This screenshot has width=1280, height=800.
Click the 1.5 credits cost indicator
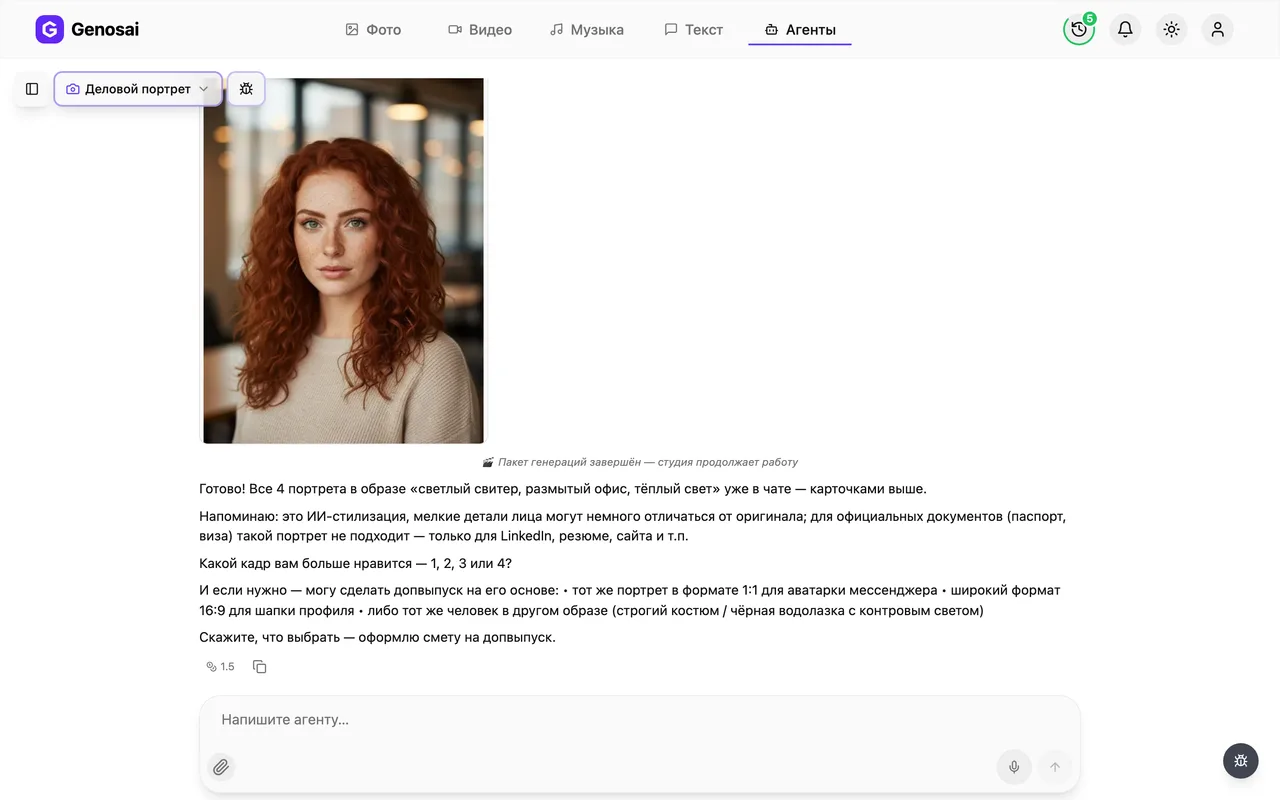point(220,667)
